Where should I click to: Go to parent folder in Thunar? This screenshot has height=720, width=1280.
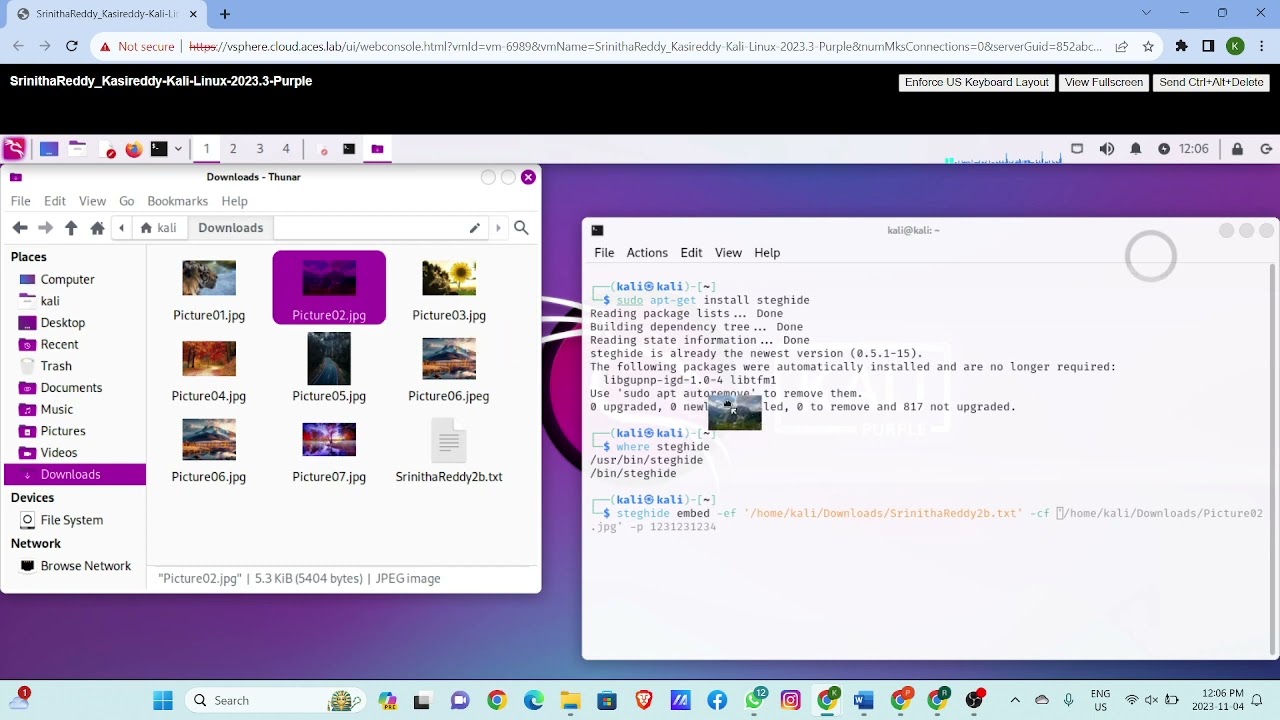pos(71,228)
